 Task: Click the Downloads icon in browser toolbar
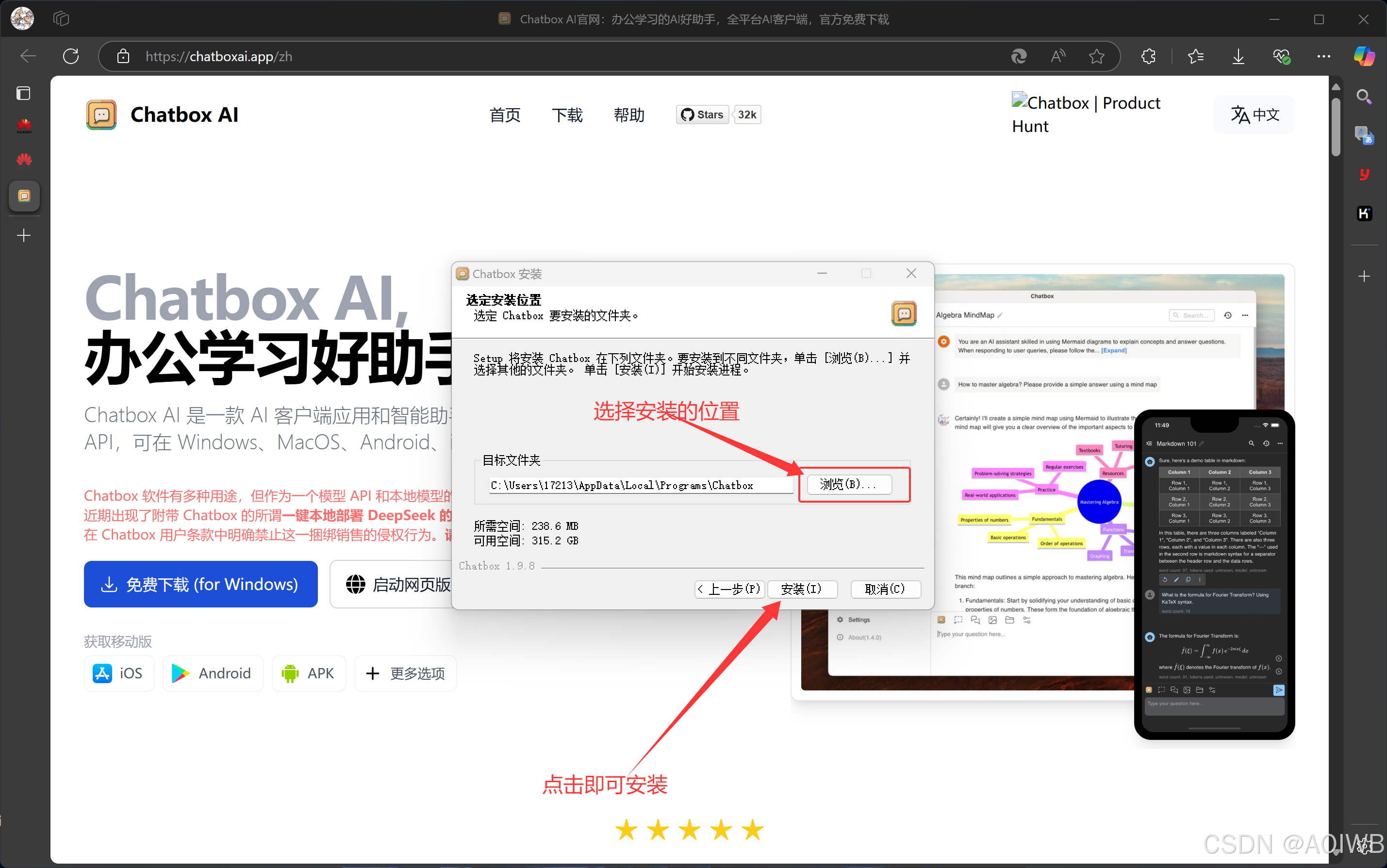coord(1238,56)
